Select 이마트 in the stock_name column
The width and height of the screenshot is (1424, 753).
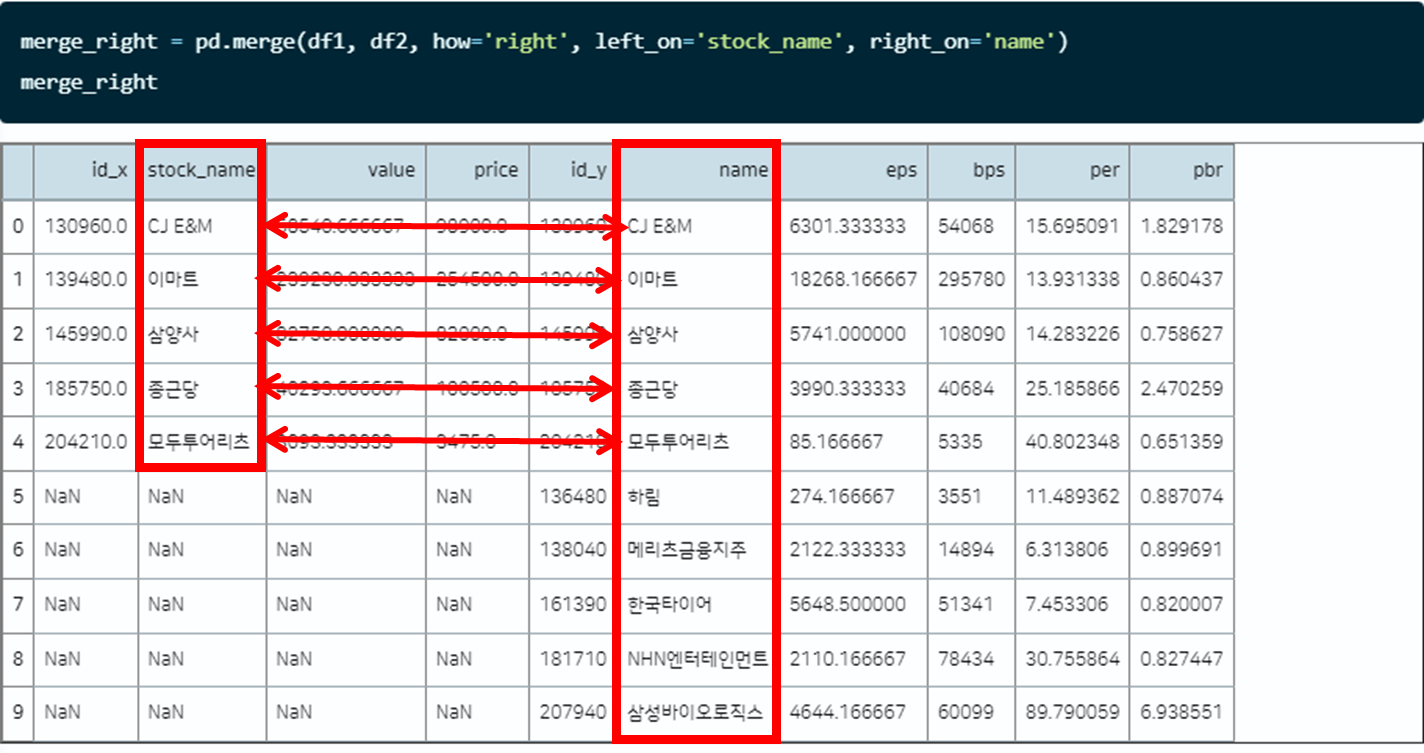click(x=173, y=280)
